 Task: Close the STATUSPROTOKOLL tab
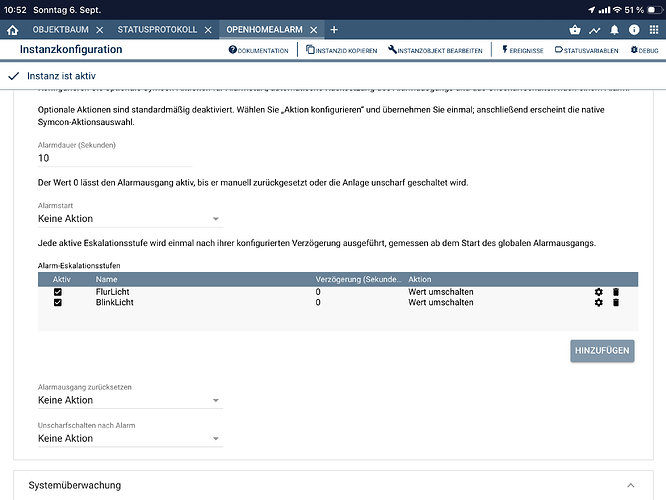click(208, 30)
